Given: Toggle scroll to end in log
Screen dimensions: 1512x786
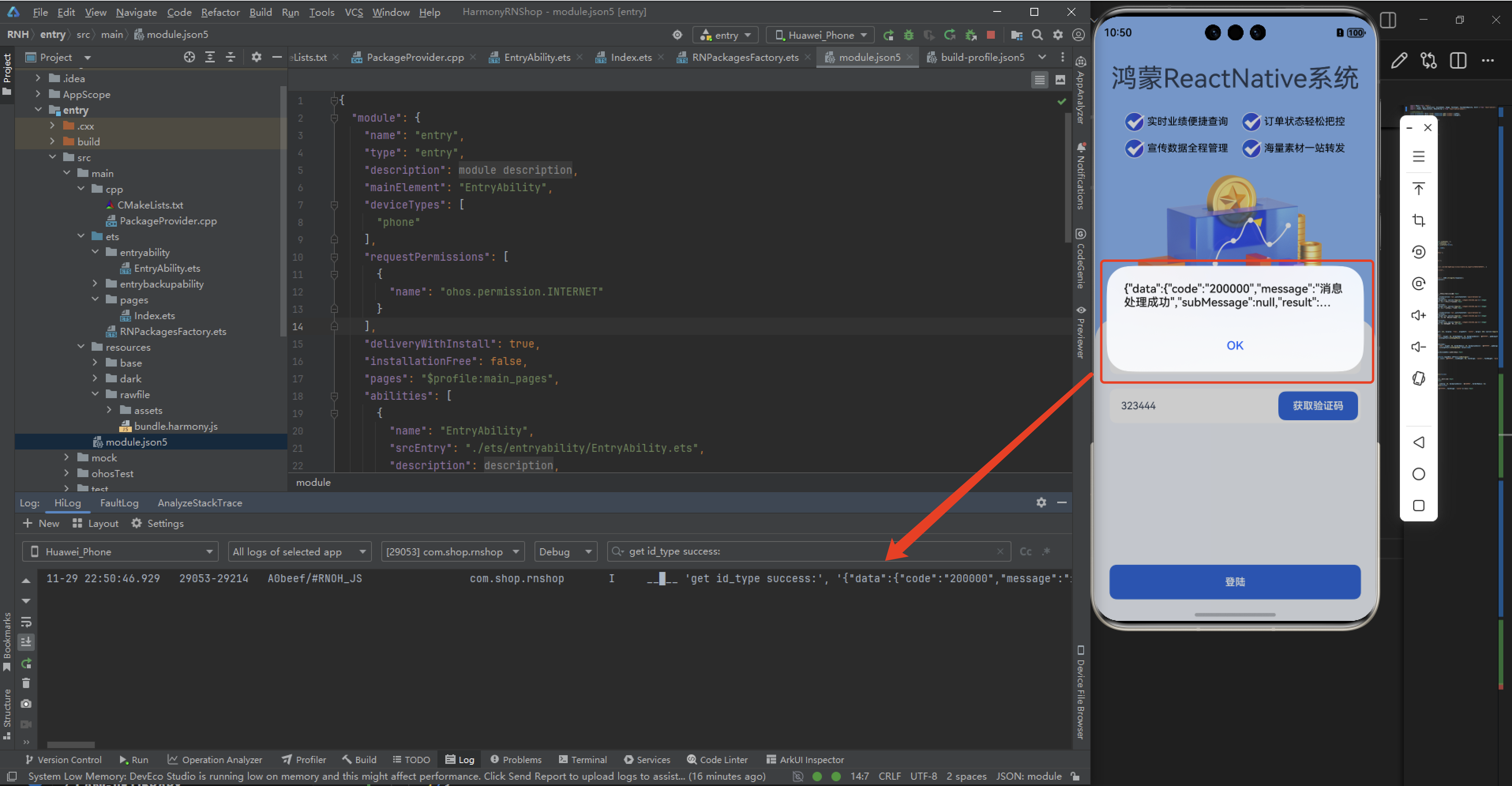Looking at the screenshot, I should (x=26, y=642).
